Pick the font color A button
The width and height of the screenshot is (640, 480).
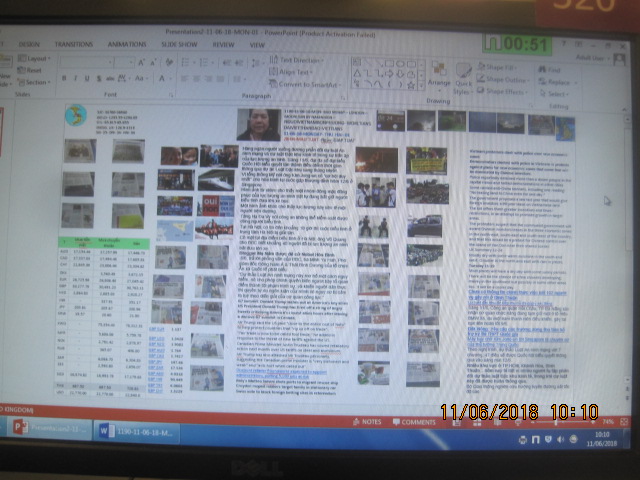click(162, 78)
